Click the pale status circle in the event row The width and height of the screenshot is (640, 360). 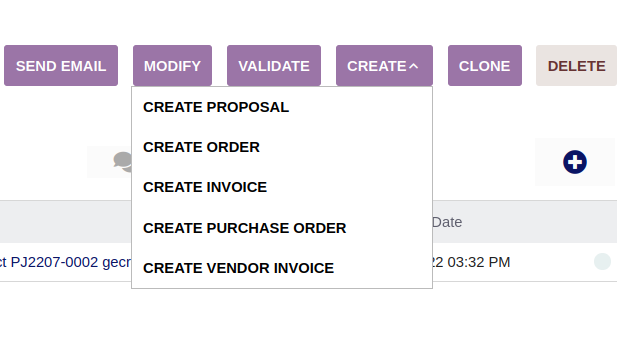[x=602, y=262]
